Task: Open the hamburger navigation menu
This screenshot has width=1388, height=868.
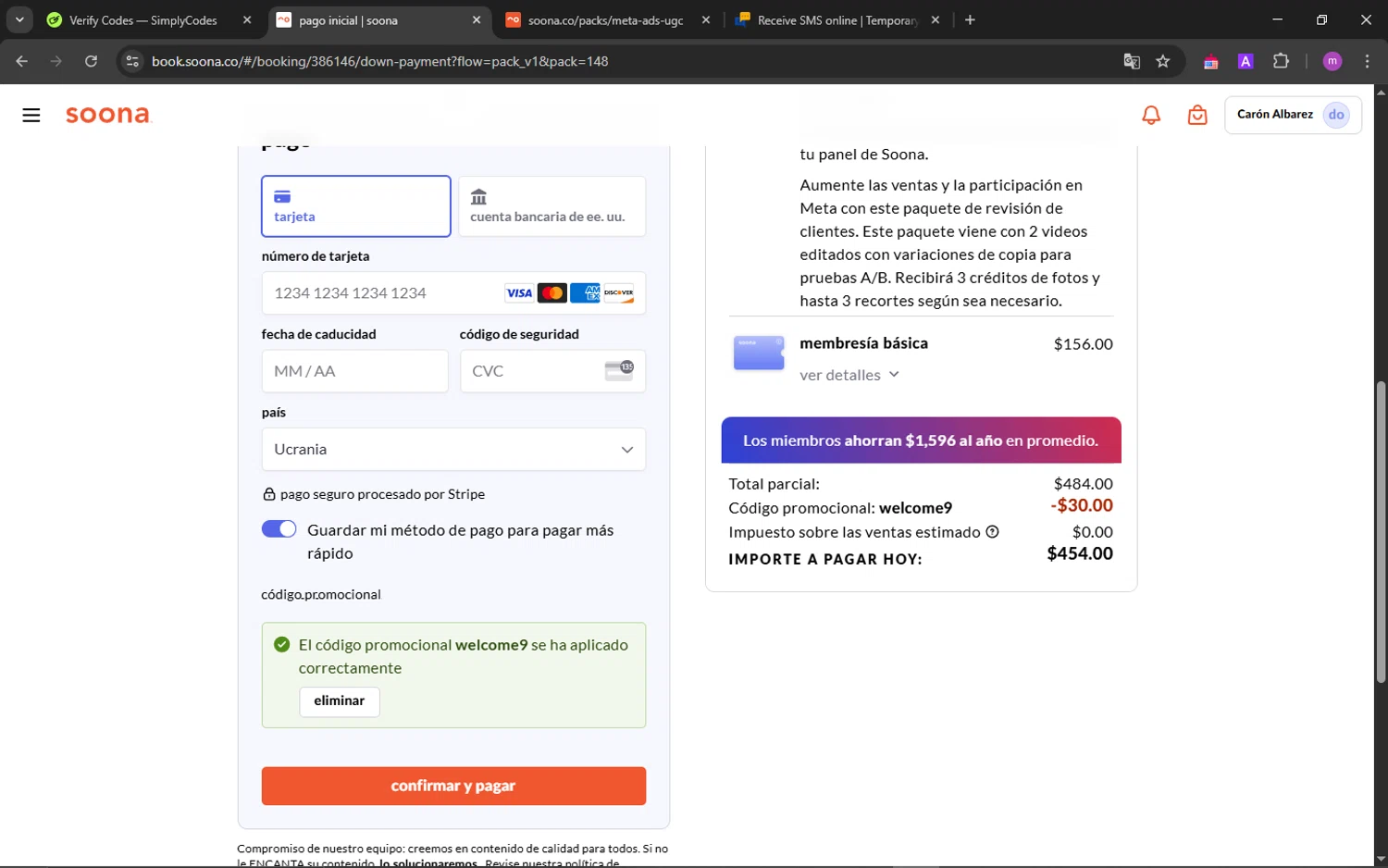Action: click(x=31, y=115)
